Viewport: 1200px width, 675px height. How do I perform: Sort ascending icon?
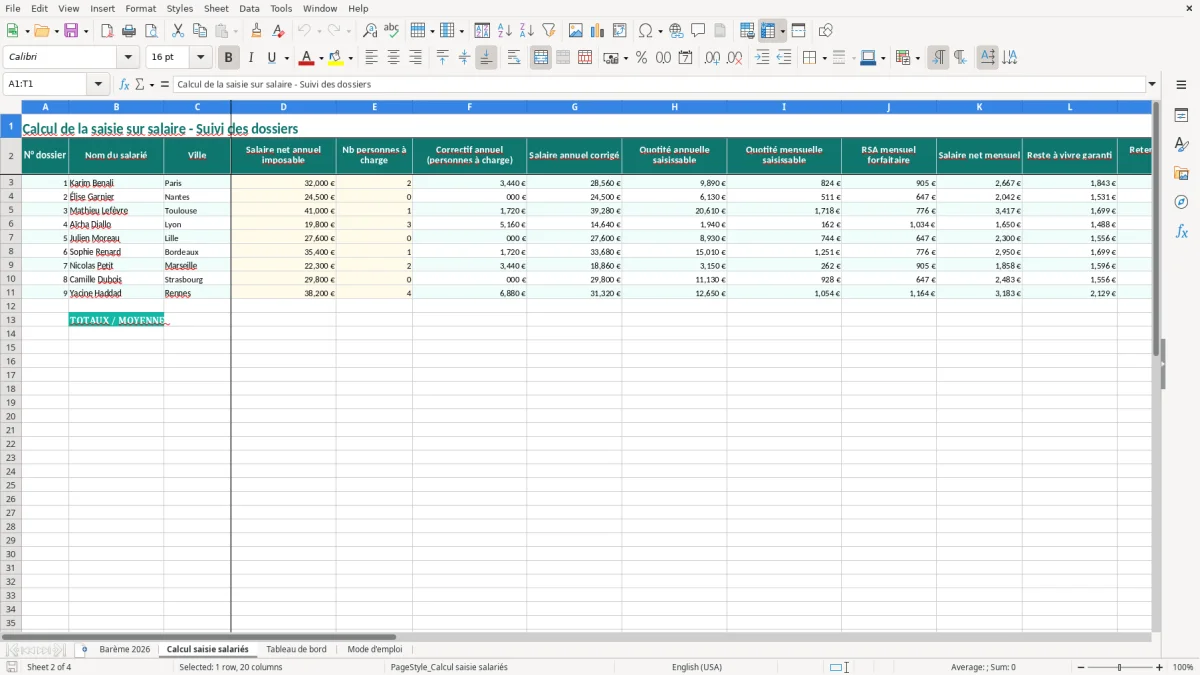click(505, 31)
